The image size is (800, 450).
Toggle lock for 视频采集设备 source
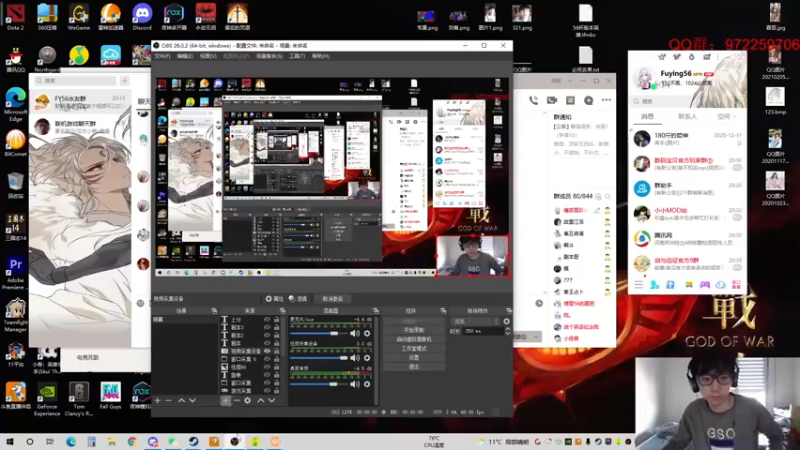click(277, 351)
